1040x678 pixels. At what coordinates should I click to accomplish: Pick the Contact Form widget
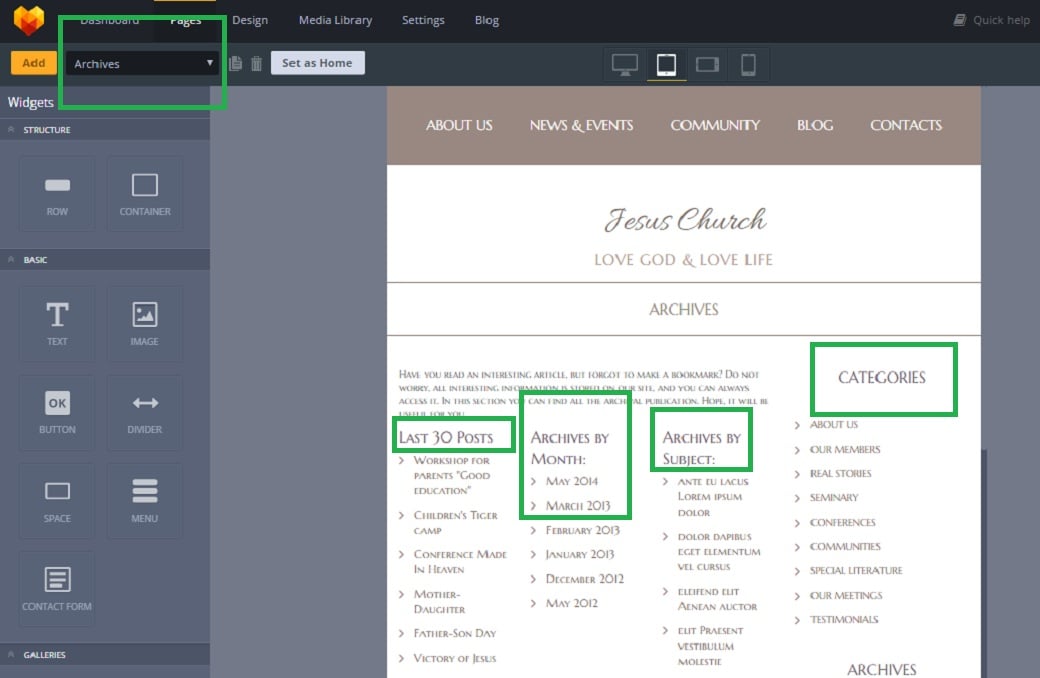57,588
